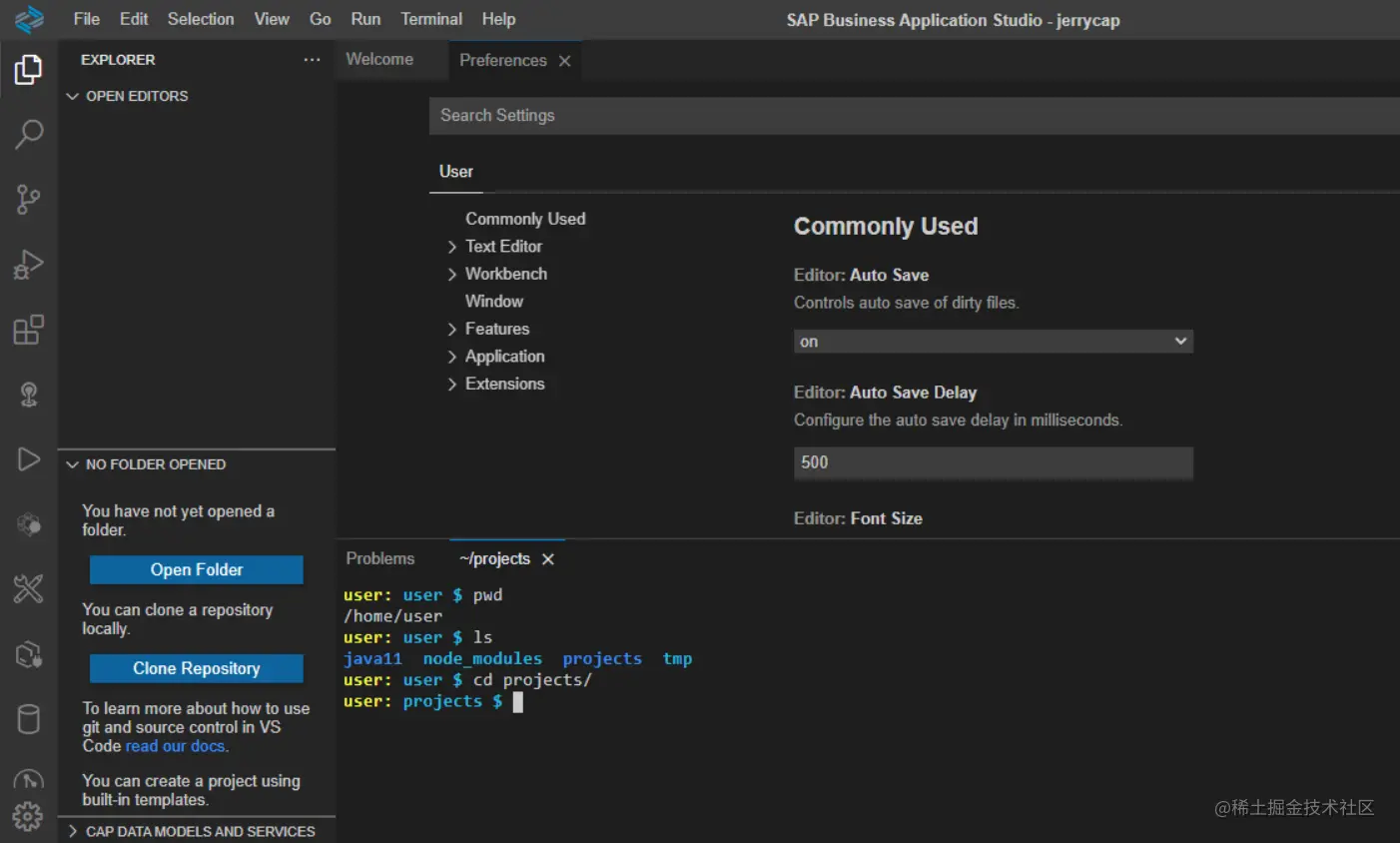The height and width of the screenshot is (843, 1400).
Task: Close the ~/projects terminal tab
Action: click(548, 559)
